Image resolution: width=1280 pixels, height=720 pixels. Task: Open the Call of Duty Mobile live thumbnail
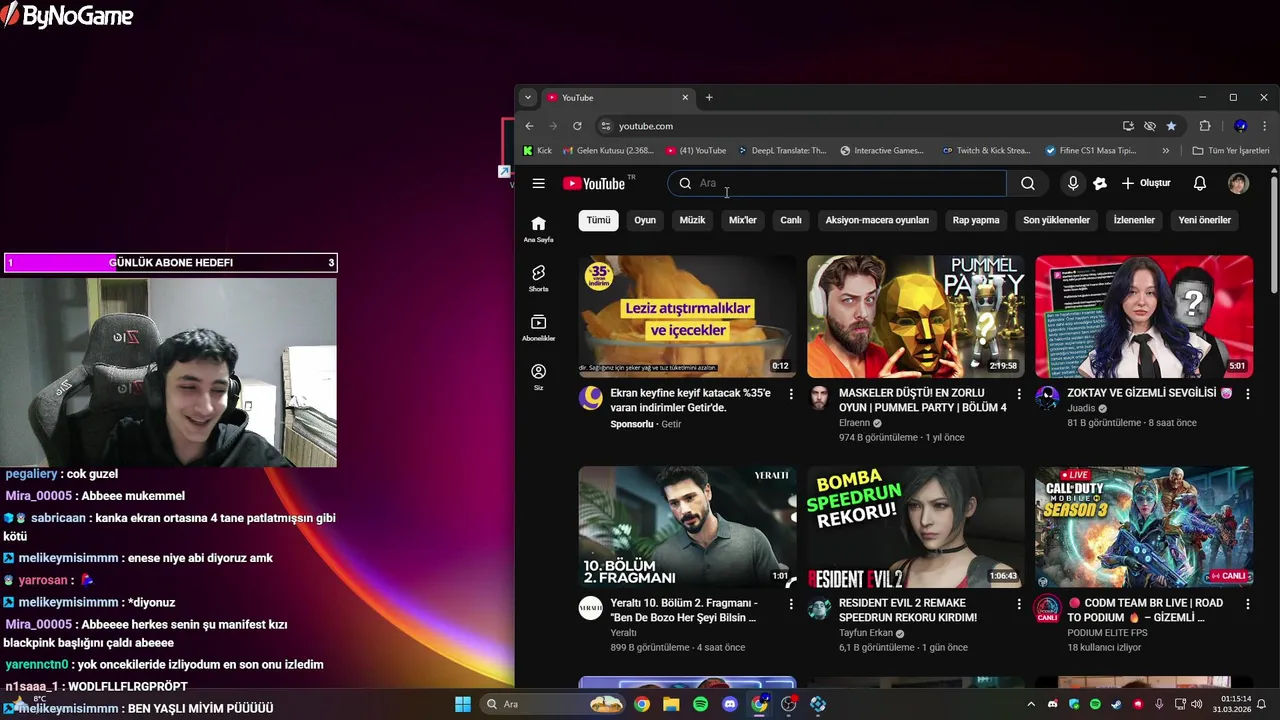(1144, 527)
